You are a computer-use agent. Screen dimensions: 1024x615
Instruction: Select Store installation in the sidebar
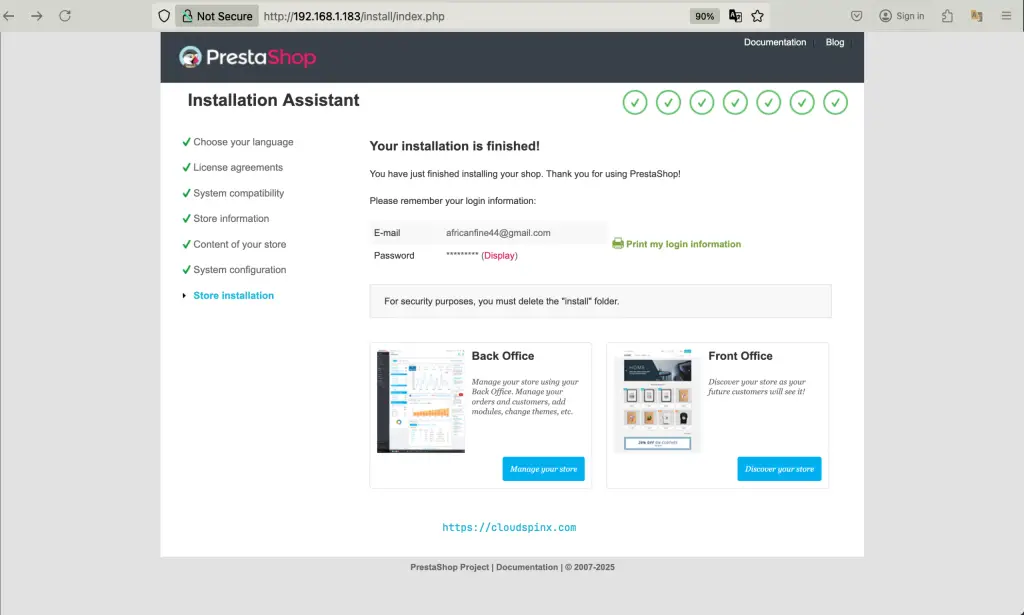point(233,295)
